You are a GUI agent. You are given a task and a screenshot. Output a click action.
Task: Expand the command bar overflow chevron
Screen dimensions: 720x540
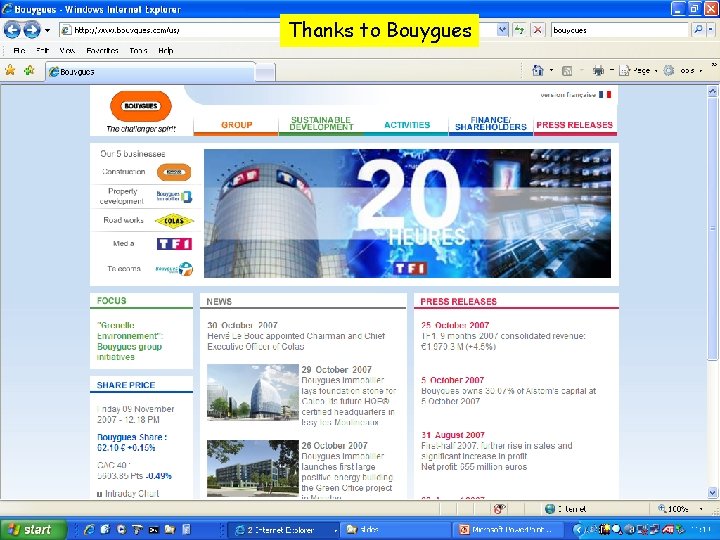coord(714,65)
